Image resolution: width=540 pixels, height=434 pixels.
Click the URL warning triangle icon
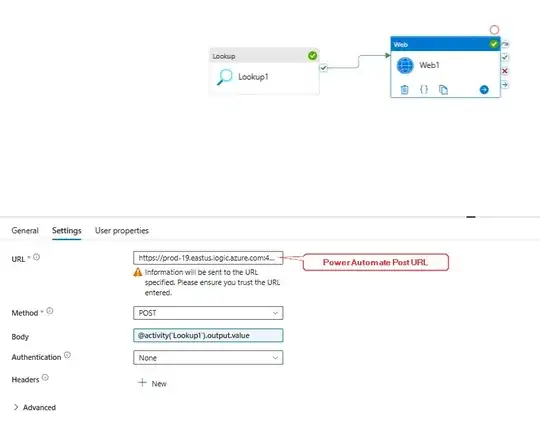(138, 272)
